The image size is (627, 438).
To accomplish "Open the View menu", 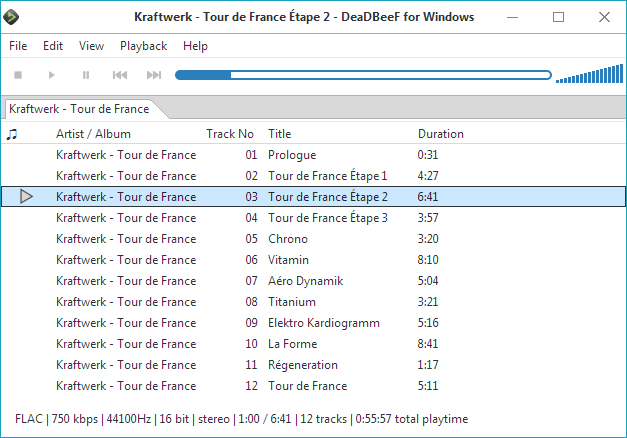I will [x=91, y=46].
